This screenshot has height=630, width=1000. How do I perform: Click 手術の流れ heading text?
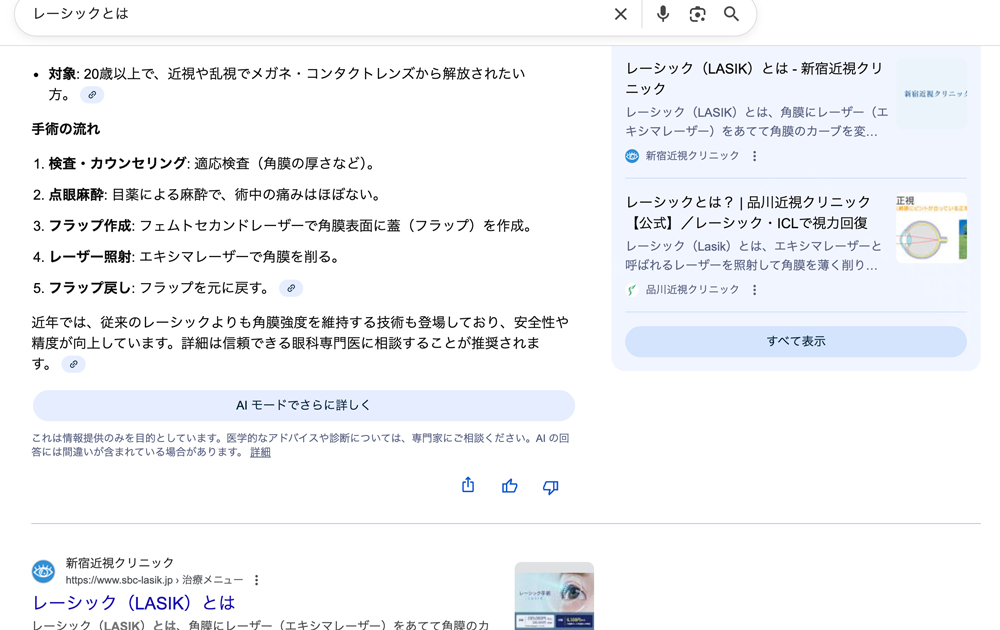pos(66,129)
